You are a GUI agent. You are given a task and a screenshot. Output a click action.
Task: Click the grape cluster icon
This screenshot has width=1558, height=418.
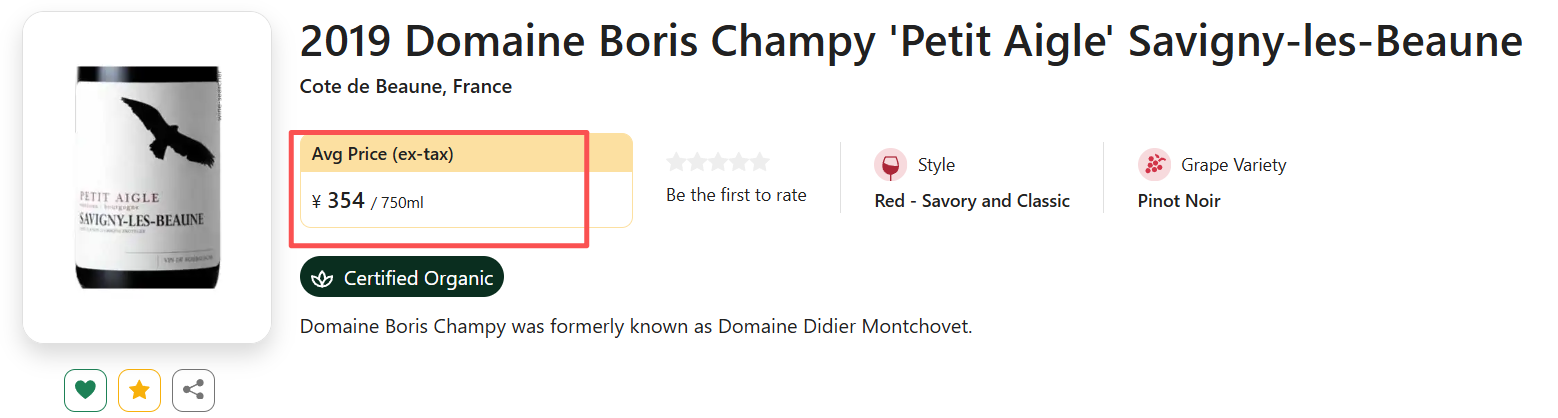click(x=1154, y=165)
